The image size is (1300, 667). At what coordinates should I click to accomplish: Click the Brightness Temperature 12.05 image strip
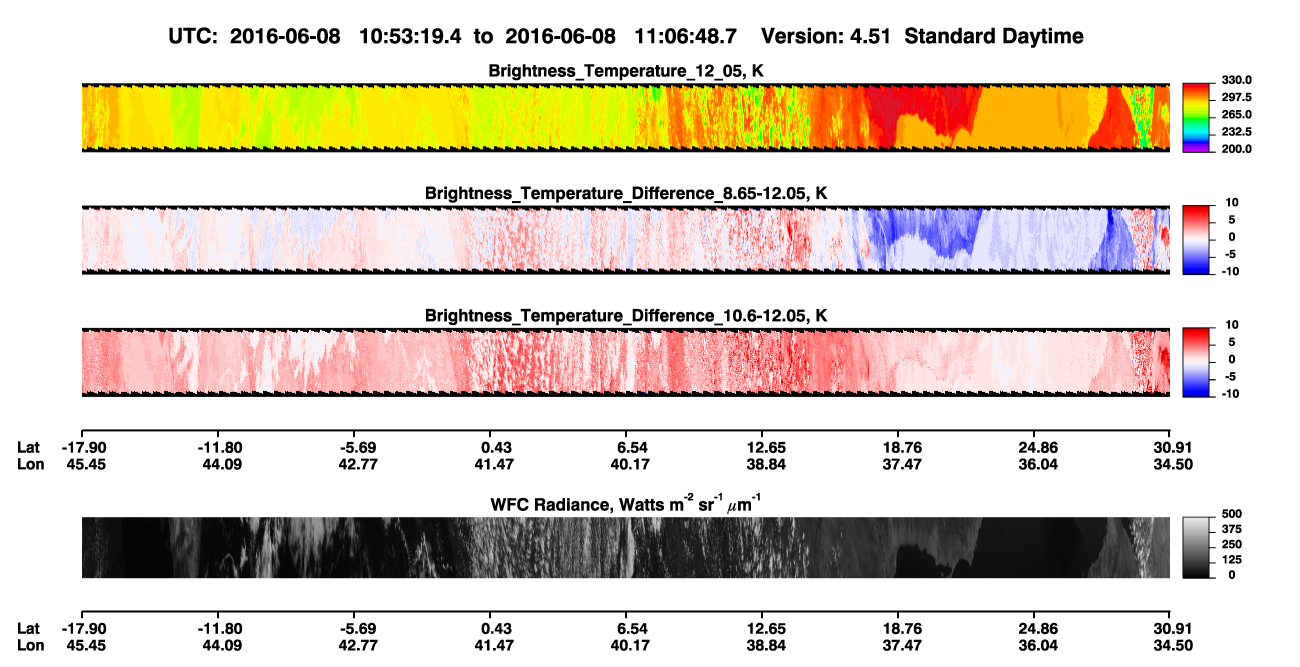625,117
